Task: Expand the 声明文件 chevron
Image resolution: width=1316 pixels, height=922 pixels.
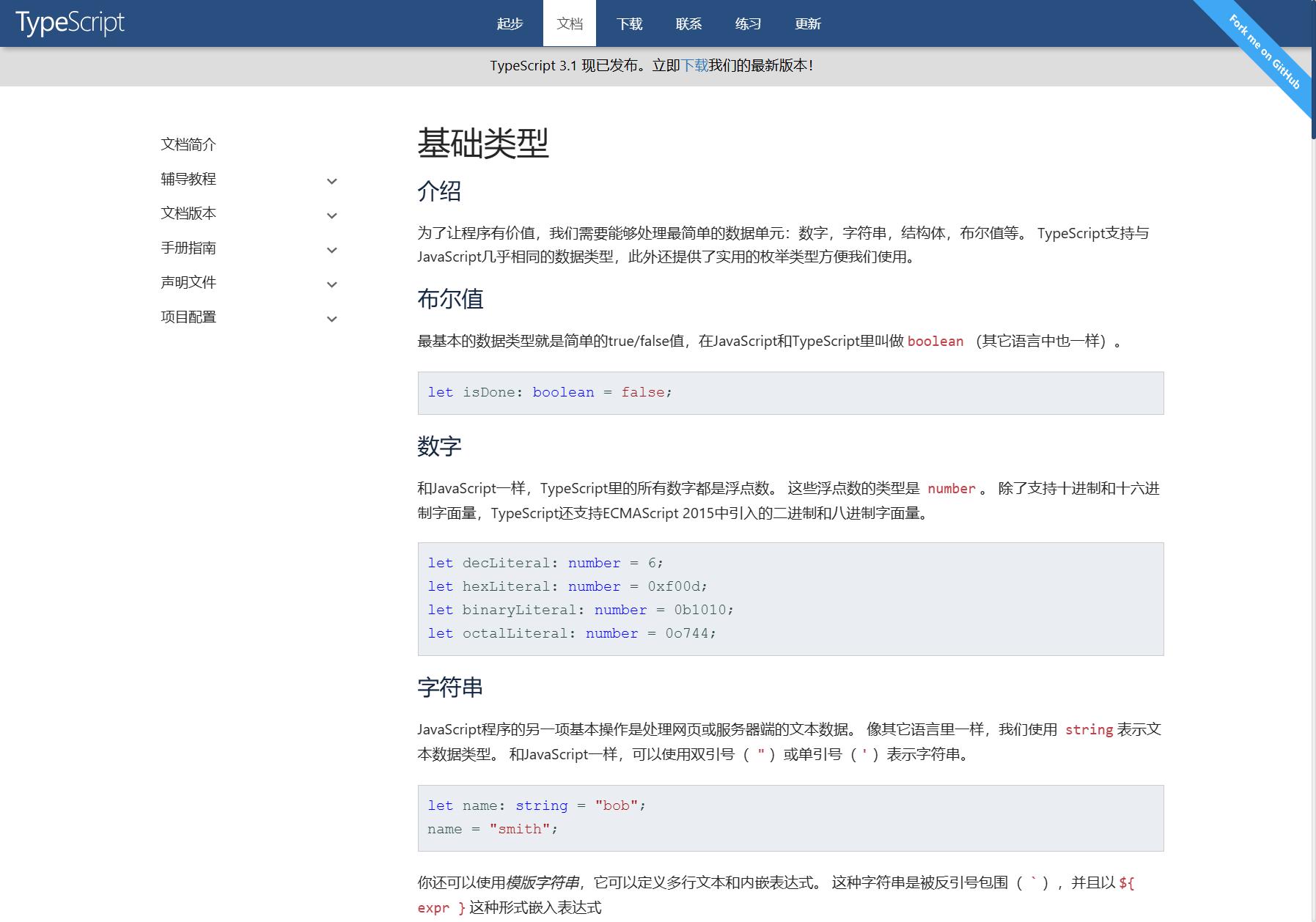Action: (x=332, y=284)
